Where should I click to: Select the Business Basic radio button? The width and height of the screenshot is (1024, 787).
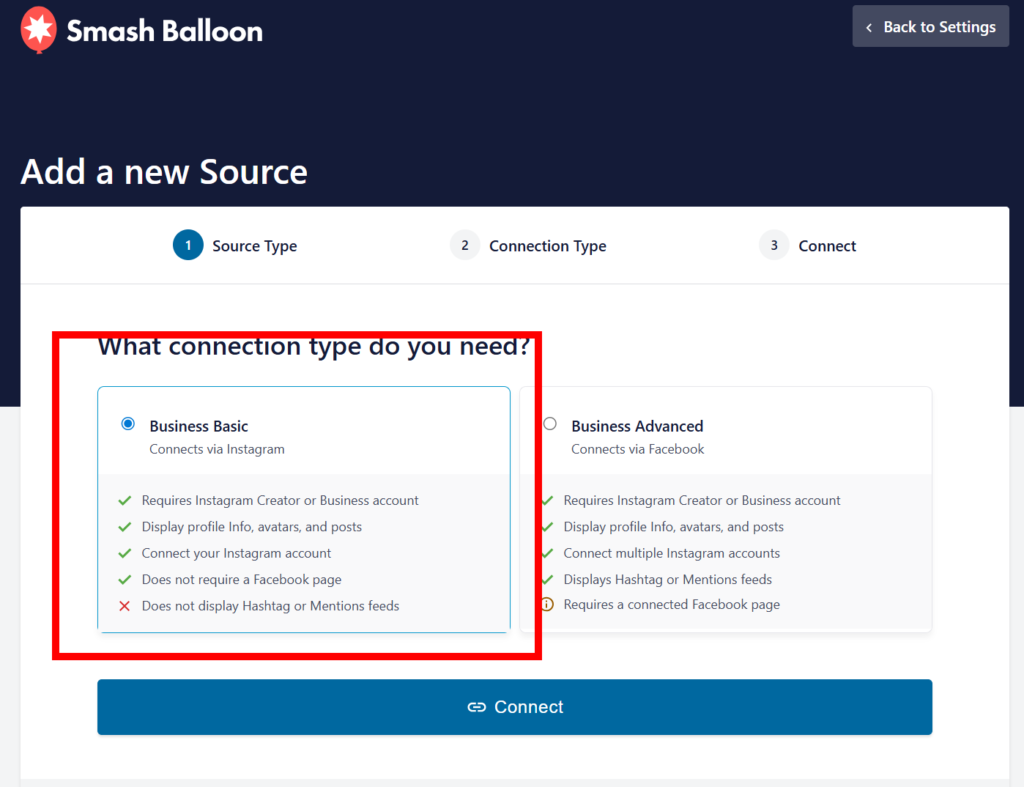tap(128, 424)
